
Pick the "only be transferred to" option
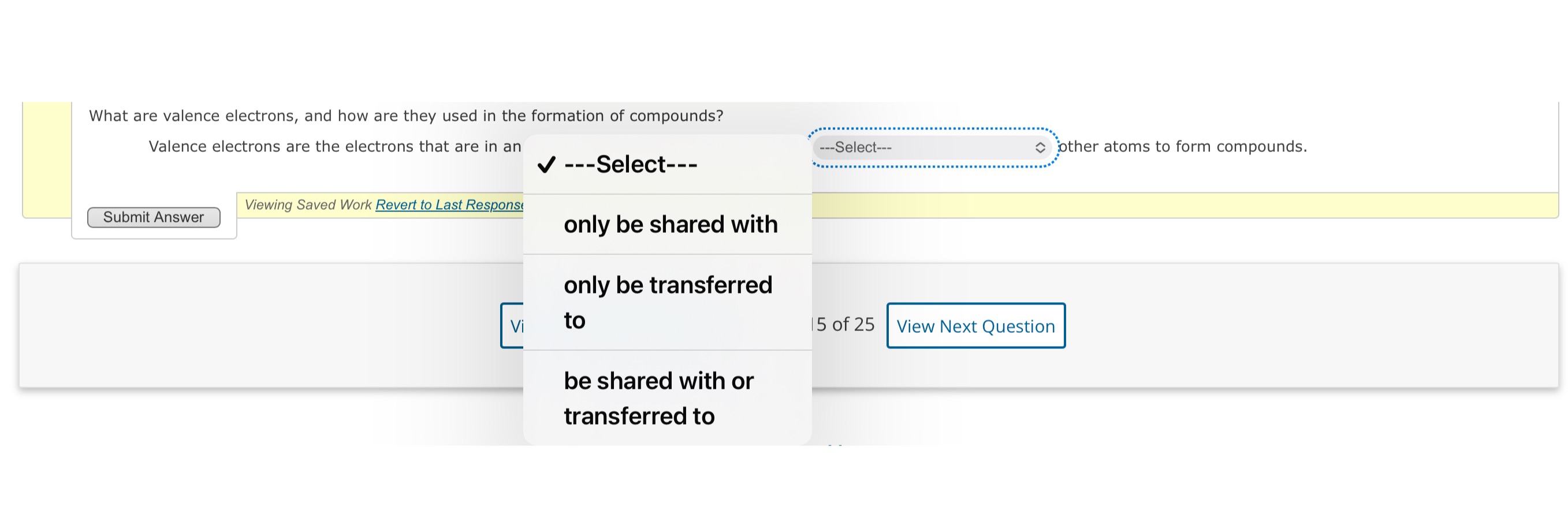pos(668,302)
